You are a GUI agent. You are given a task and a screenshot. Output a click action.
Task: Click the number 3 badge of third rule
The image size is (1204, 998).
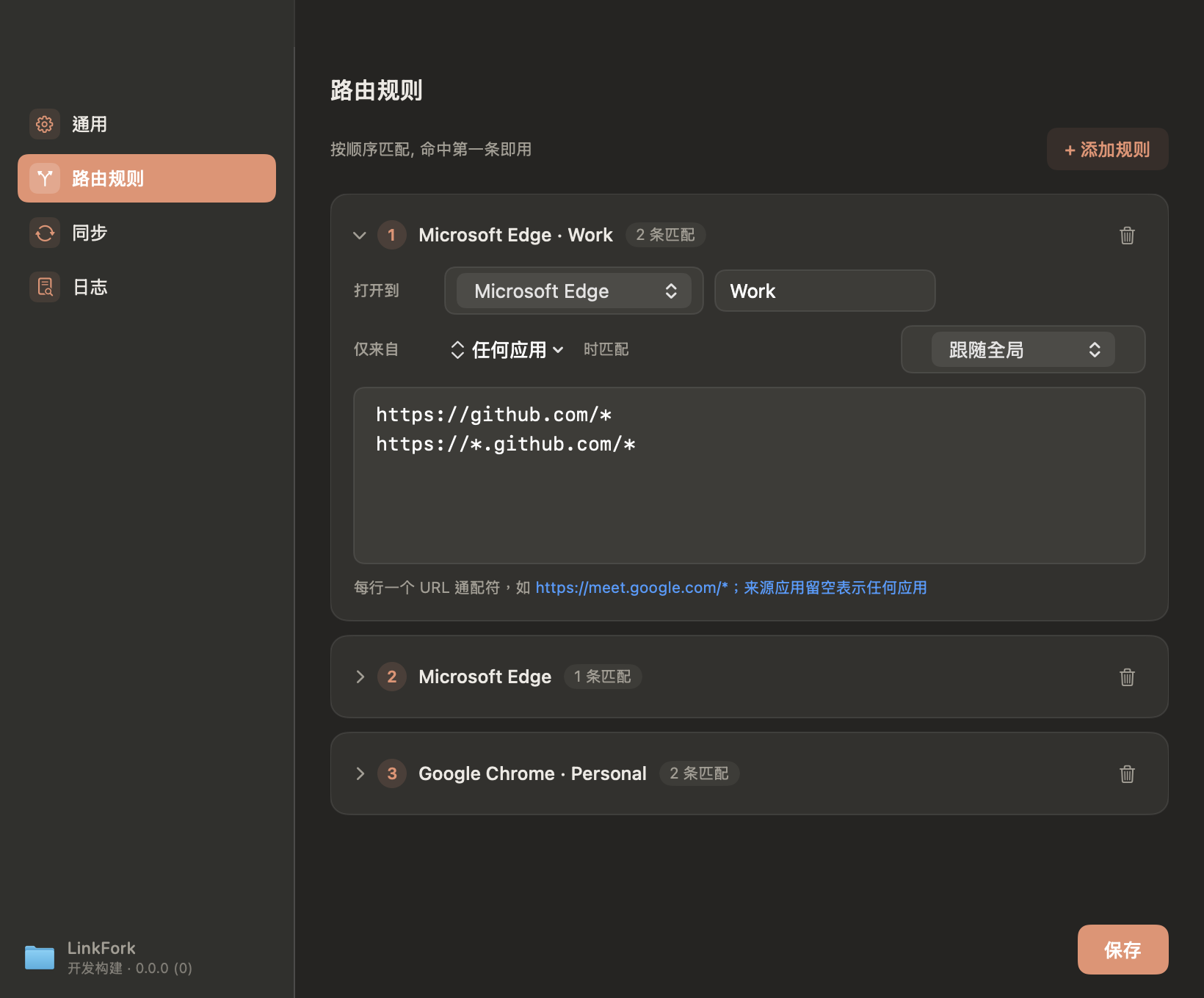pyautogui.click(x=392, y=773)
